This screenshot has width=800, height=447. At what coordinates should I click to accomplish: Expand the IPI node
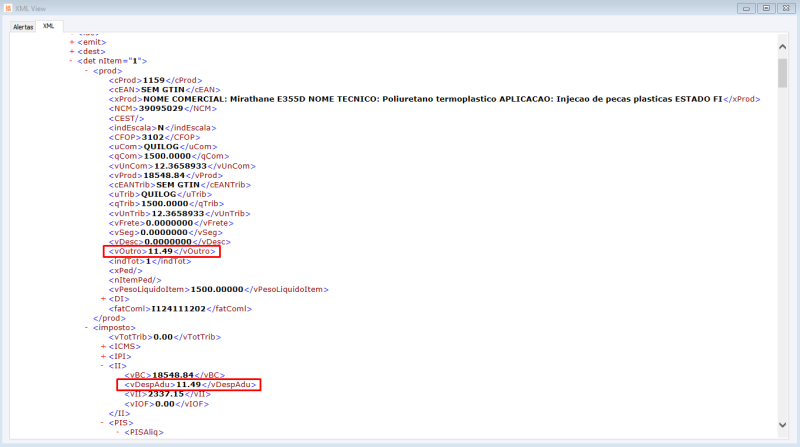[x=103, y=356]
